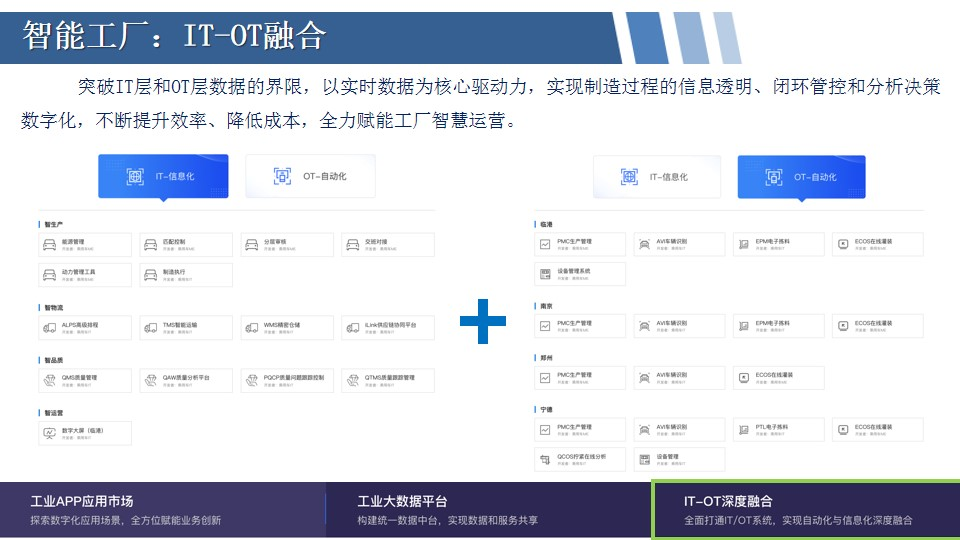Click the car icon of 能源管理
The image size is (960, 540).
click(x=50, y=245)
